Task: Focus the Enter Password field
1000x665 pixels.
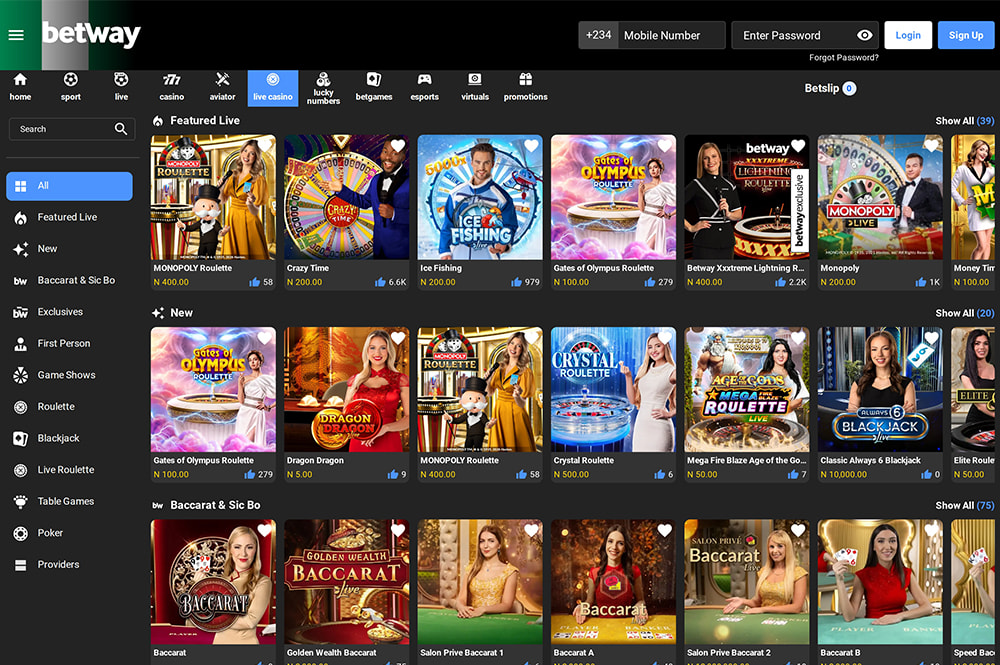Action: click(805, 35)
